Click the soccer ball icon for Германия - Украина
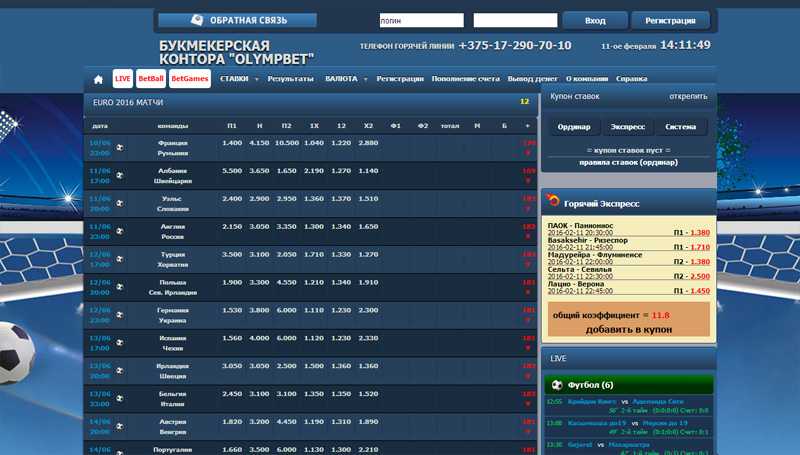 point(119,315)
